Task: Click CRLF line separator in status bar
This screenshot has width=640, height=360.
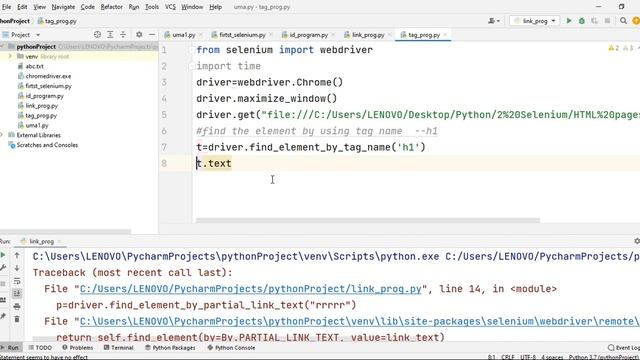Action: (x=507, y=357)
